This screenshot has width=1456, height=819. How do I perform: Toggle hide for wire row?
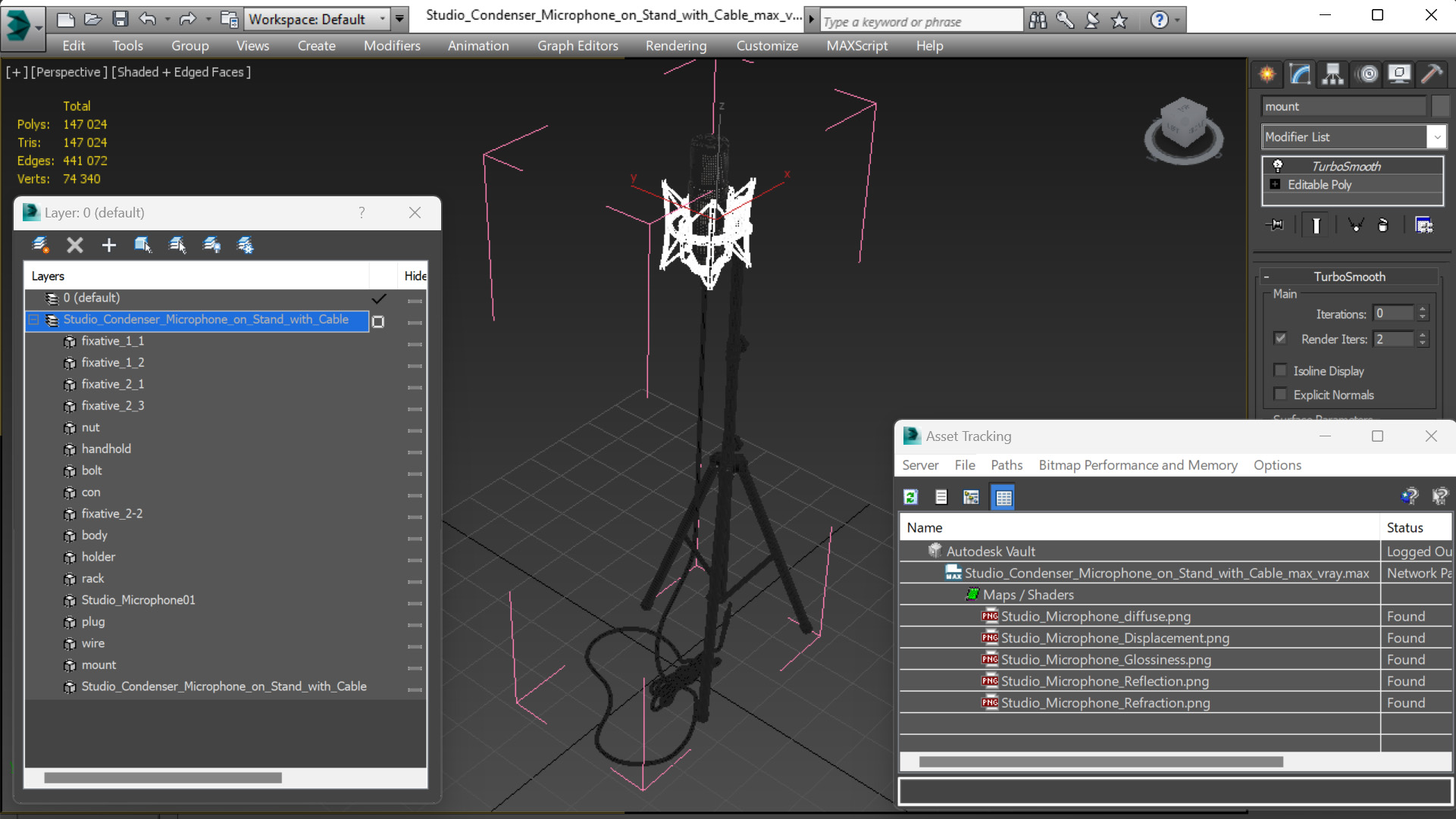(415, 646)
